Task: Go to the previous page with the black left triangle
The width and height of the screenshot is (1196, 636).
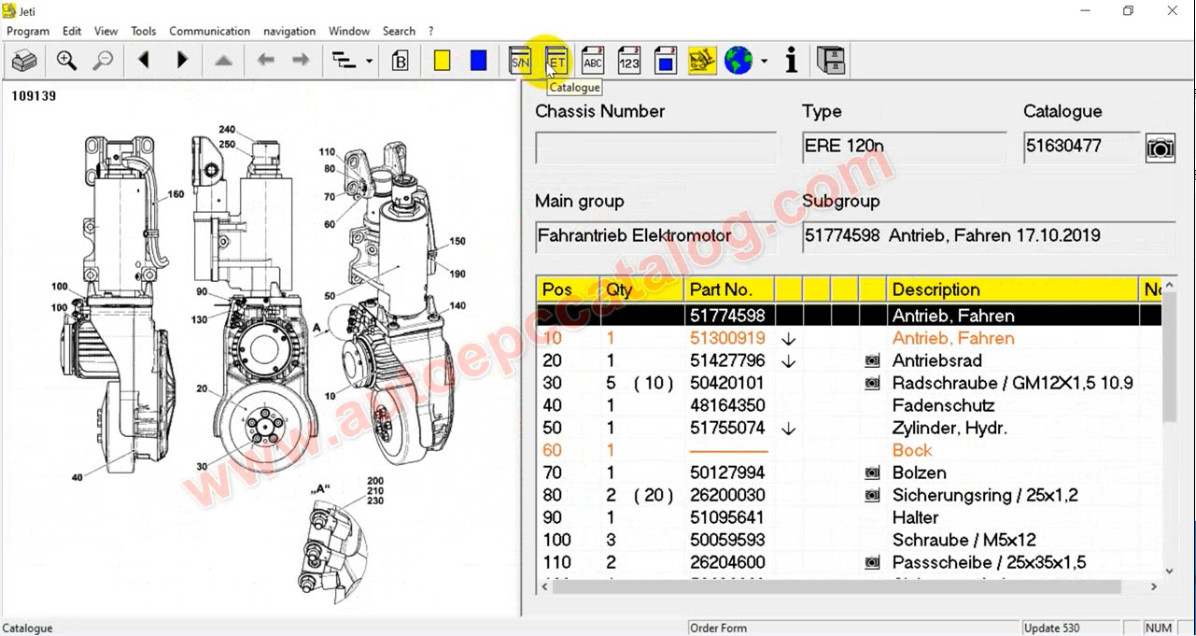Action: 143,59
